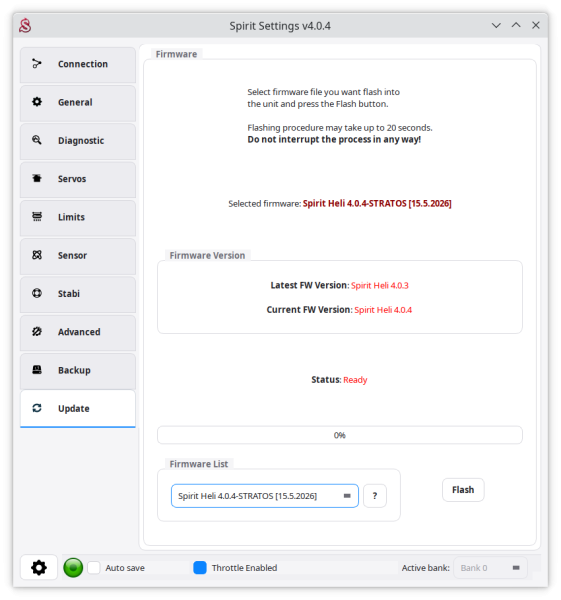Toggle the Throttle Enabled checkbox
Screen dimensions: 561x600
coord(200,567)
